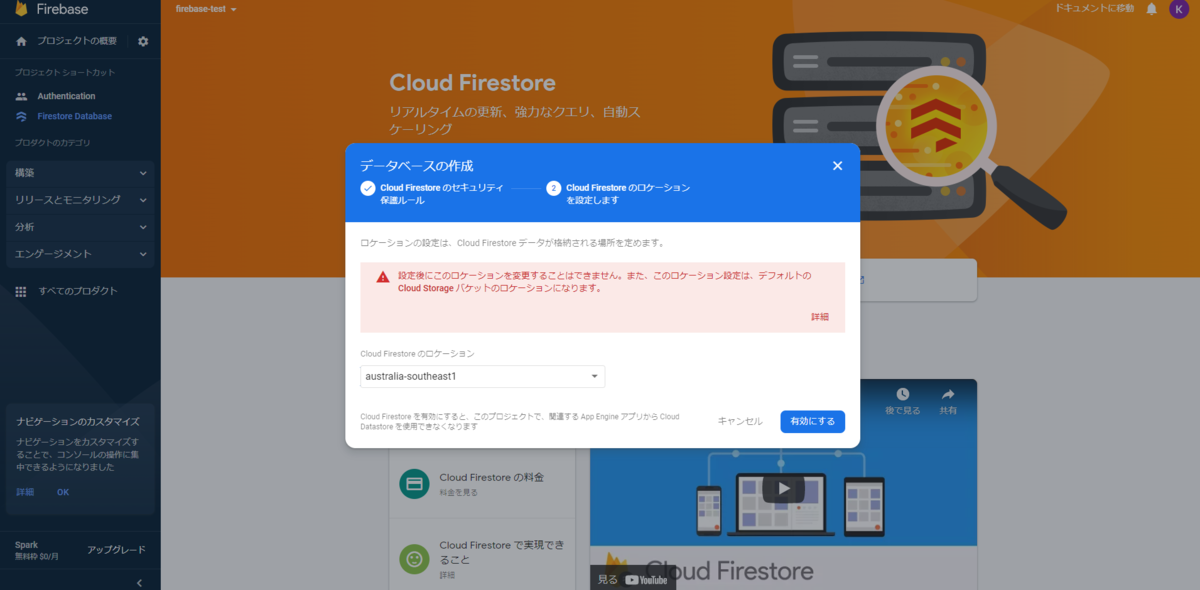Click the completed step one checkmark

click(x=368, y=188)
